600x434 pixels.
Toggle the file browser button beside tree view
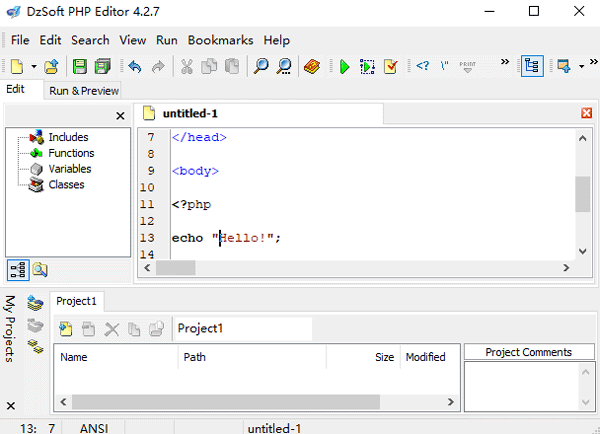click(x=39, y=268)
